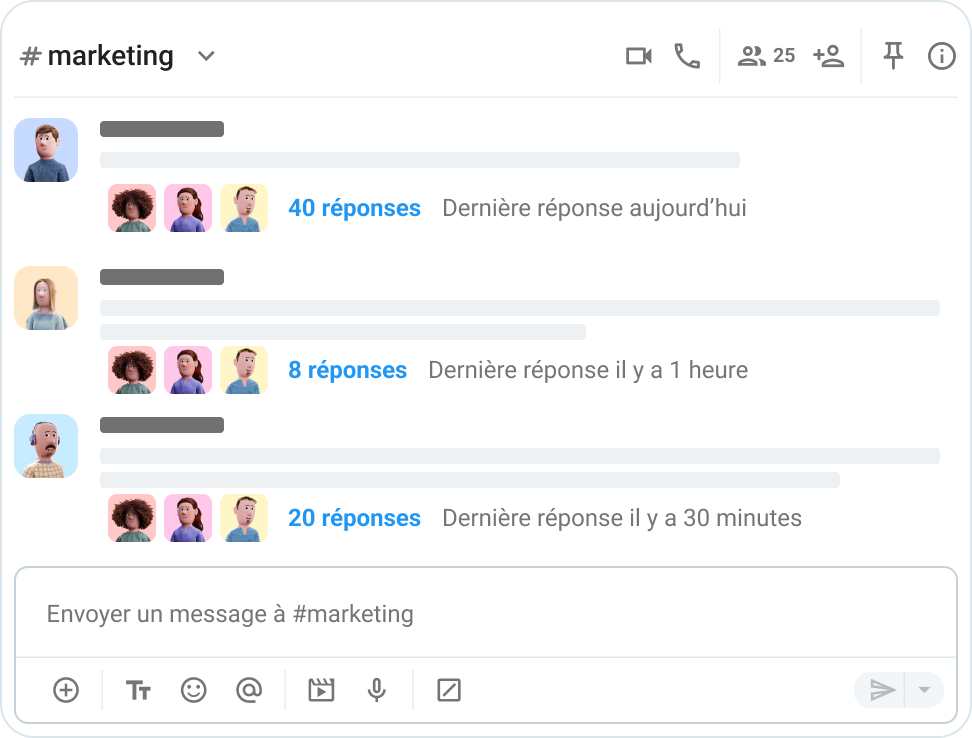Start a voice call with the phone icon
The width and height of the screenshot is (972, 738).
tap(687, 56)
